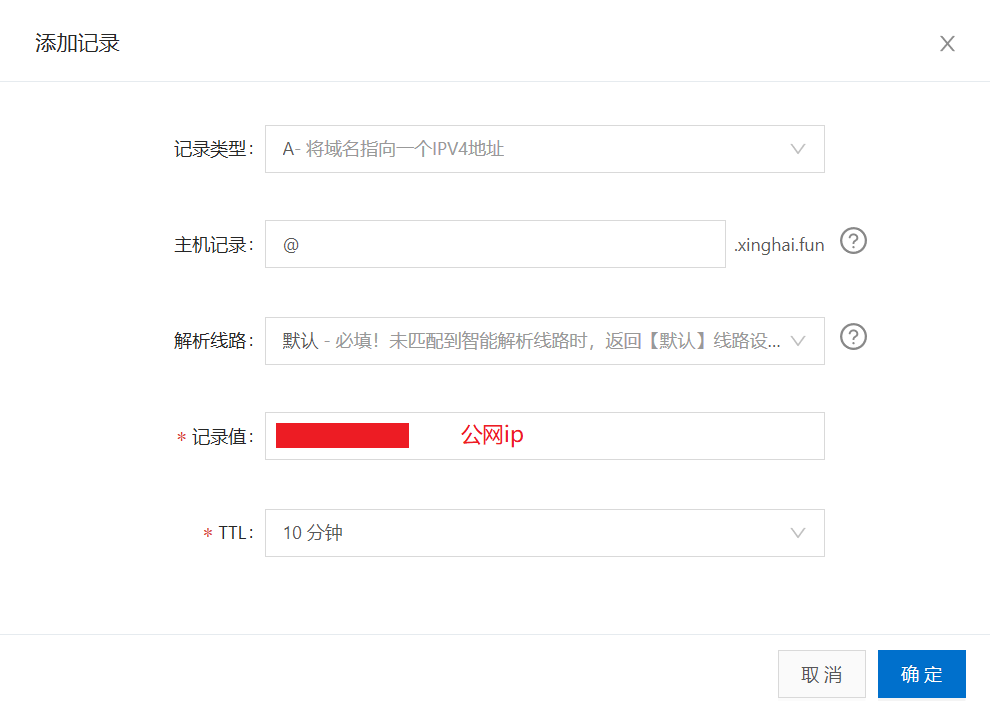Open help icon next to 解析线路 dropdown
This screenshot has width=990, height=709.
coord(853,337)
